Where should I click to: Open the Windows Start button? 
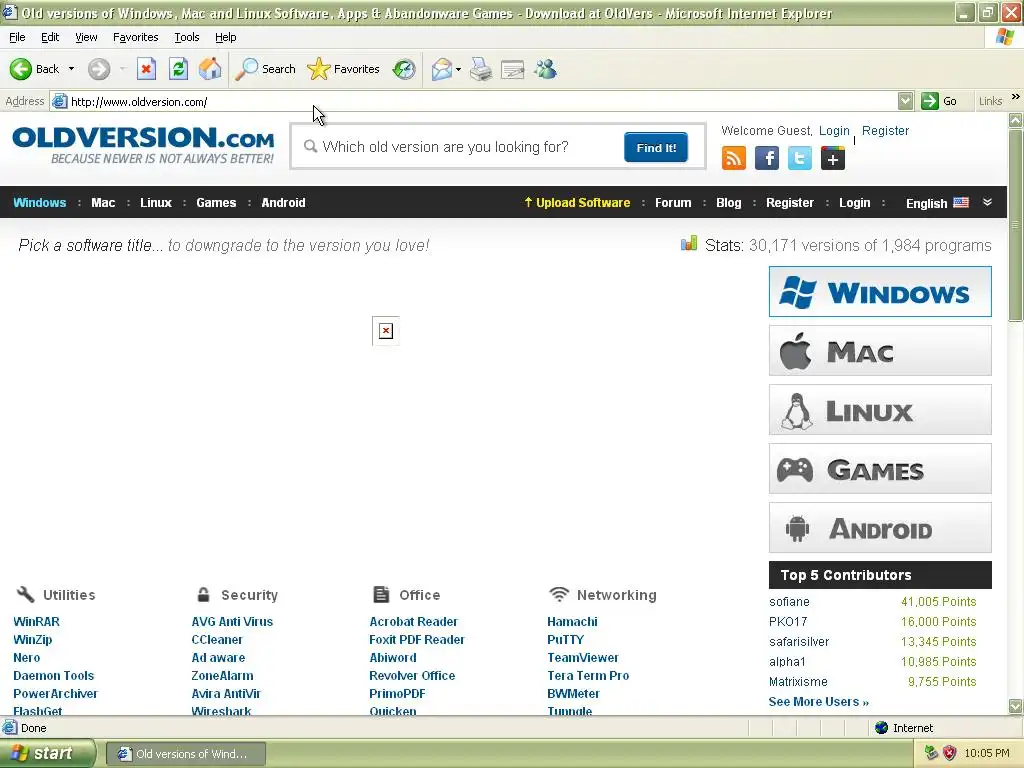coord(47,753)
